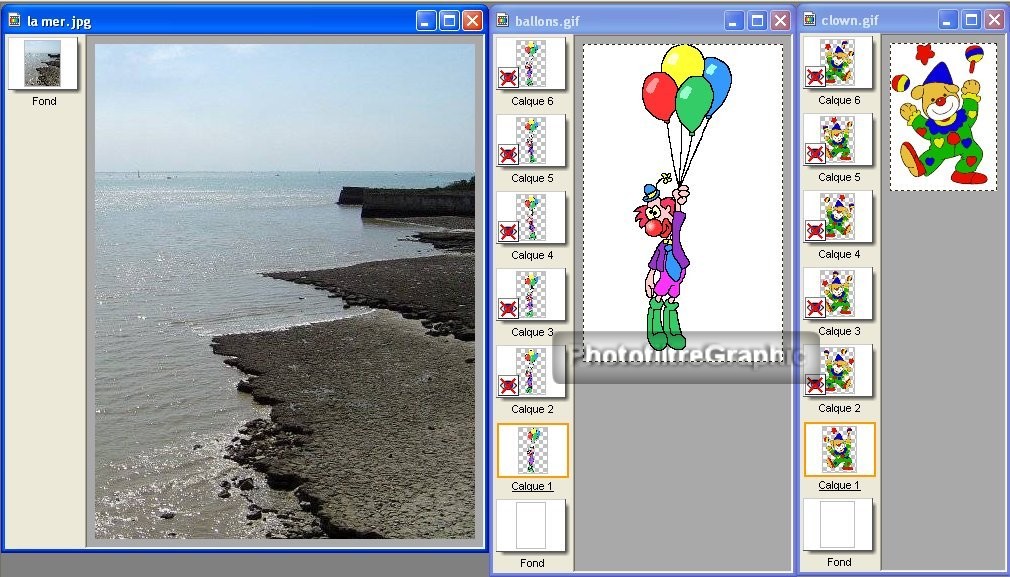Click the seaside photo canvas

(285, 290)
